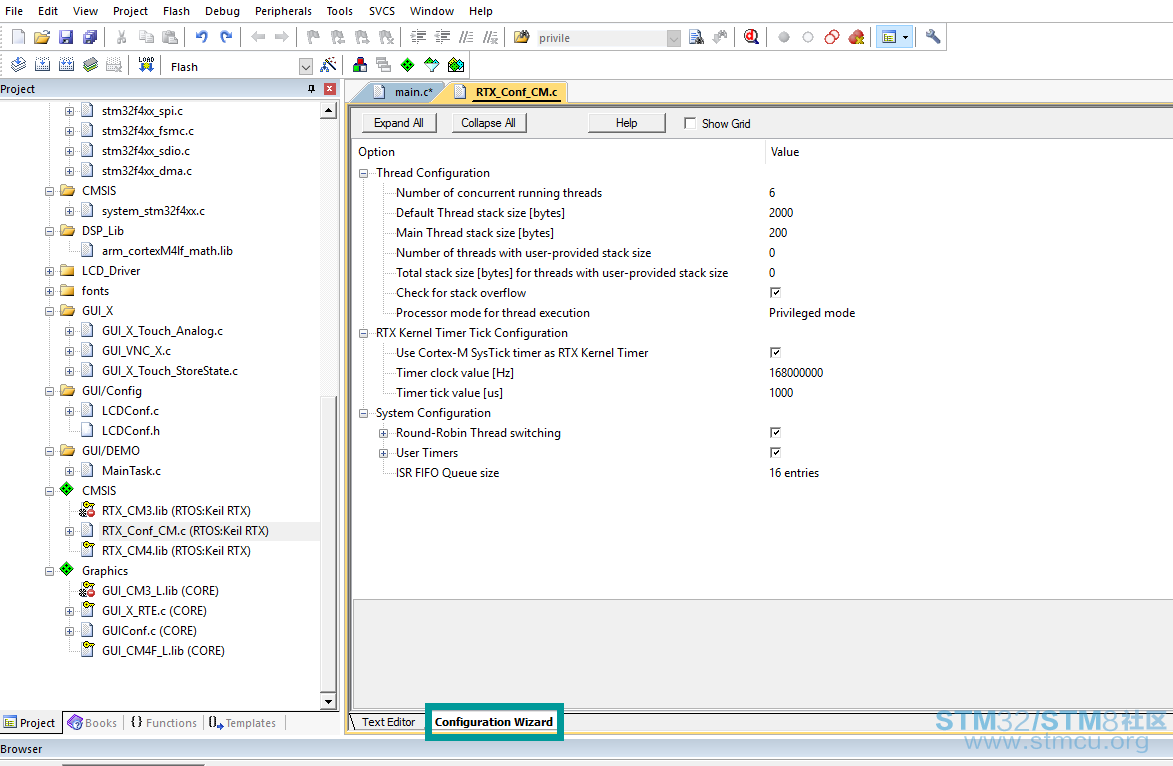Close the Project panel
This screenshot has width=1173, height=766.
click(x=329, y=89)
